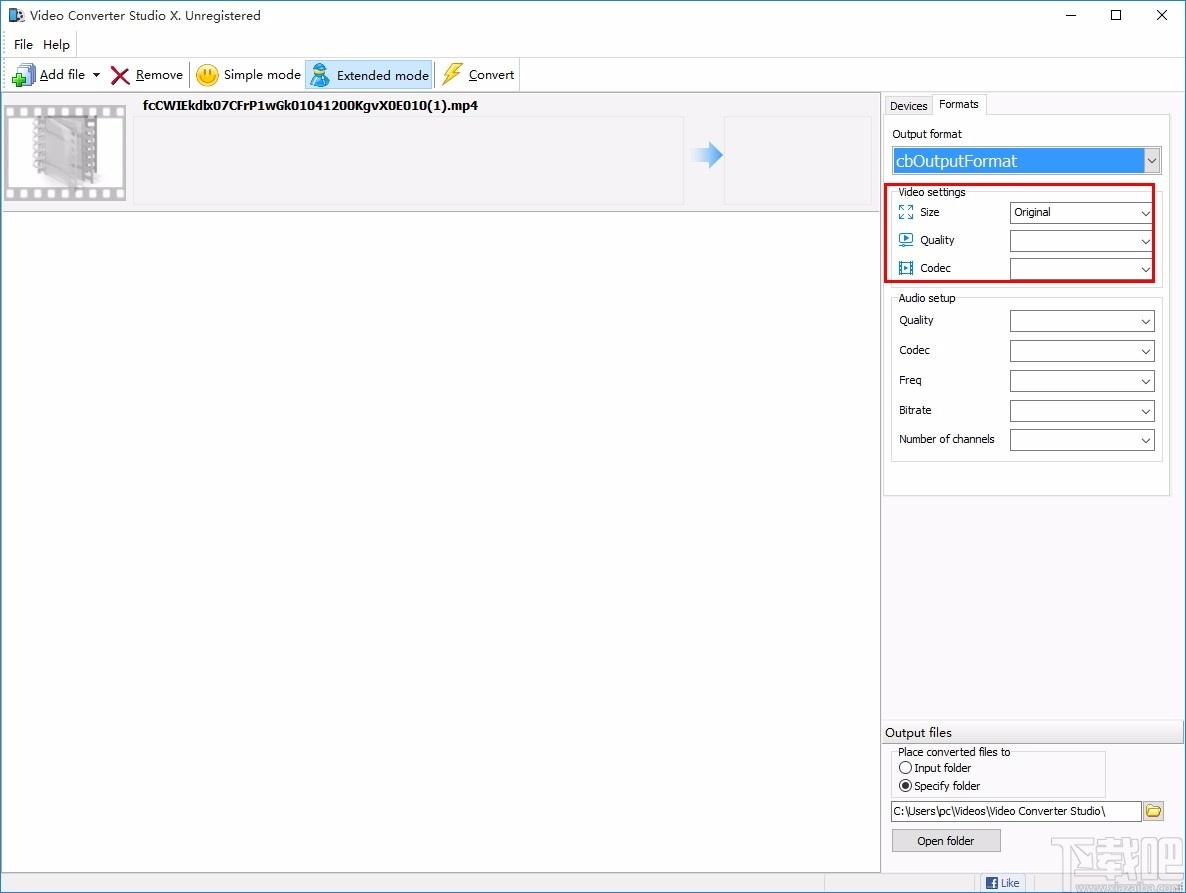
Task: Select the Specify folder radio button
Action: pyautogui.click(x=905, y=786)
